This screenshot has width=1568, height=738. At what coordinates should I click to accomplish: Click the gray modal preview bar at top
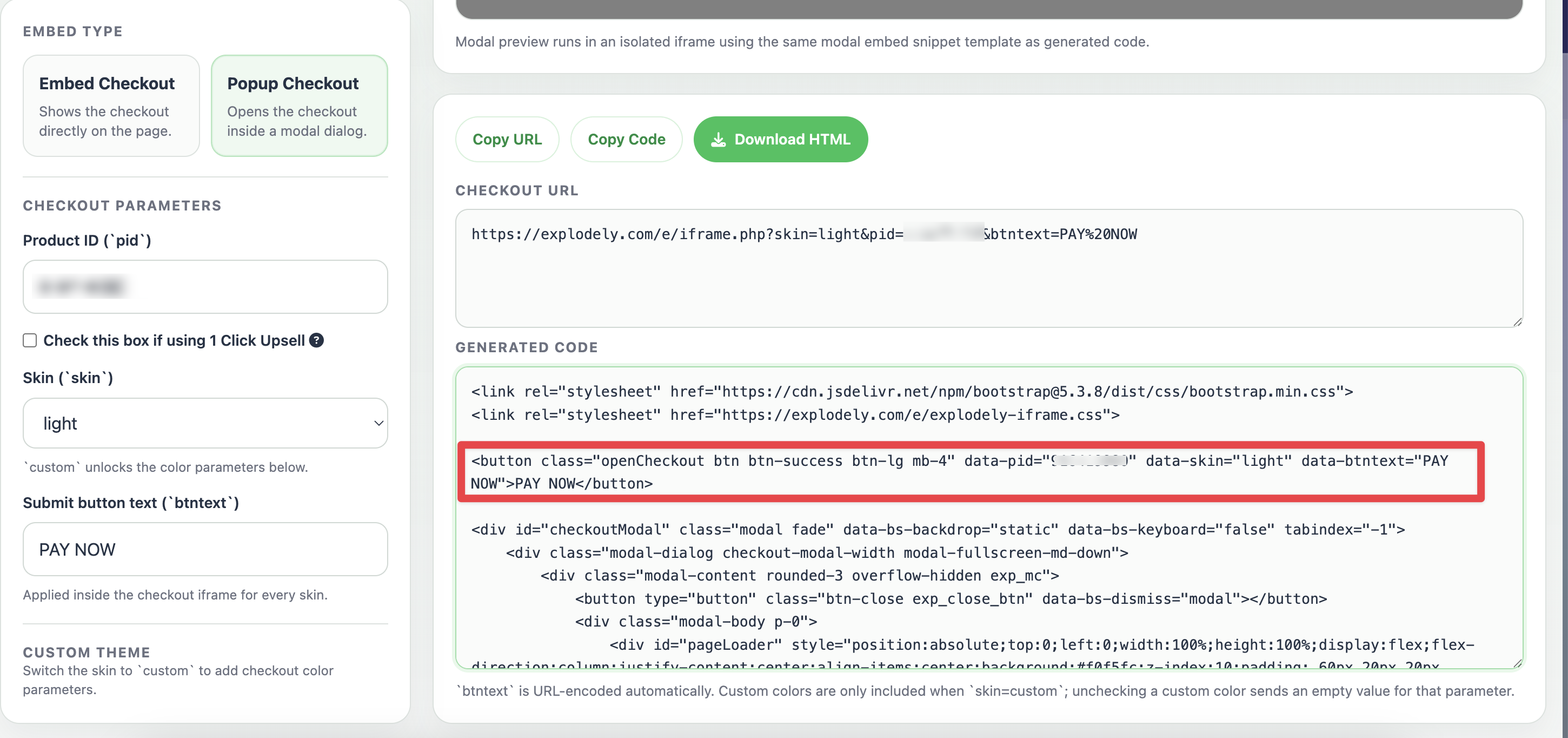tap(988, 9)
